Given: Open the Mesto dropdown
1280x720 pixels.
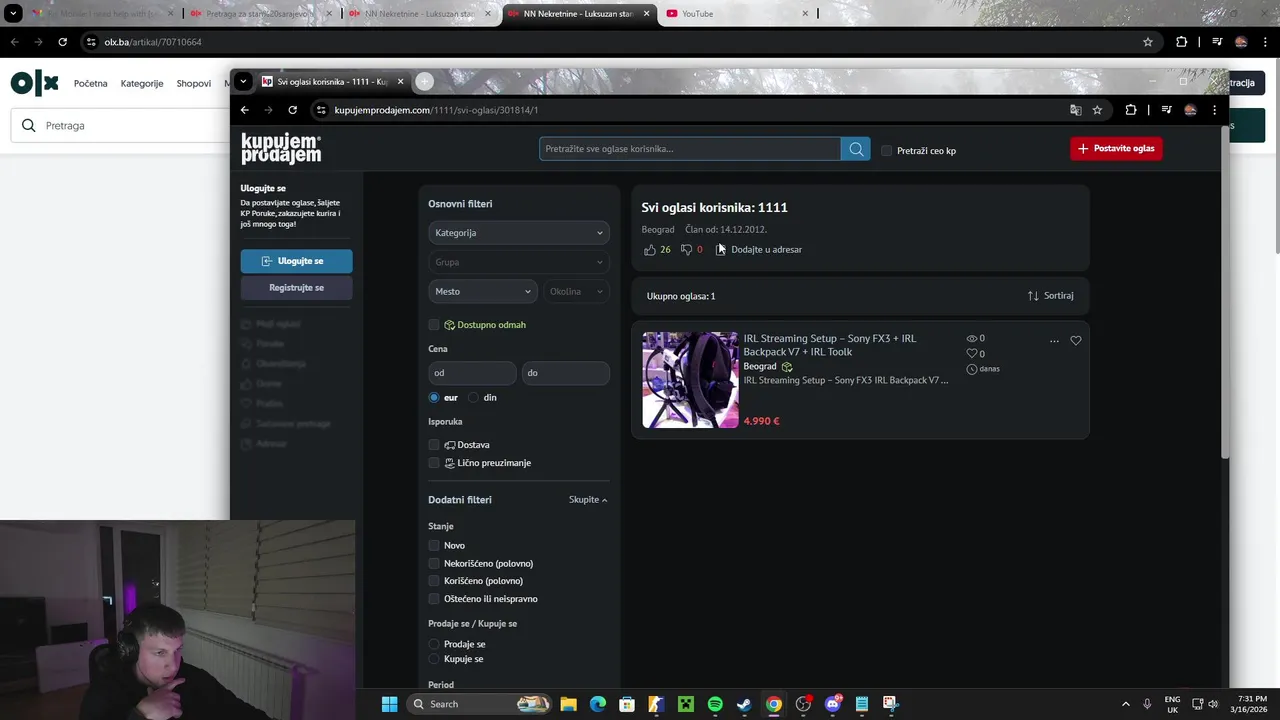Looking at the screenshot, I should point(482,292).
